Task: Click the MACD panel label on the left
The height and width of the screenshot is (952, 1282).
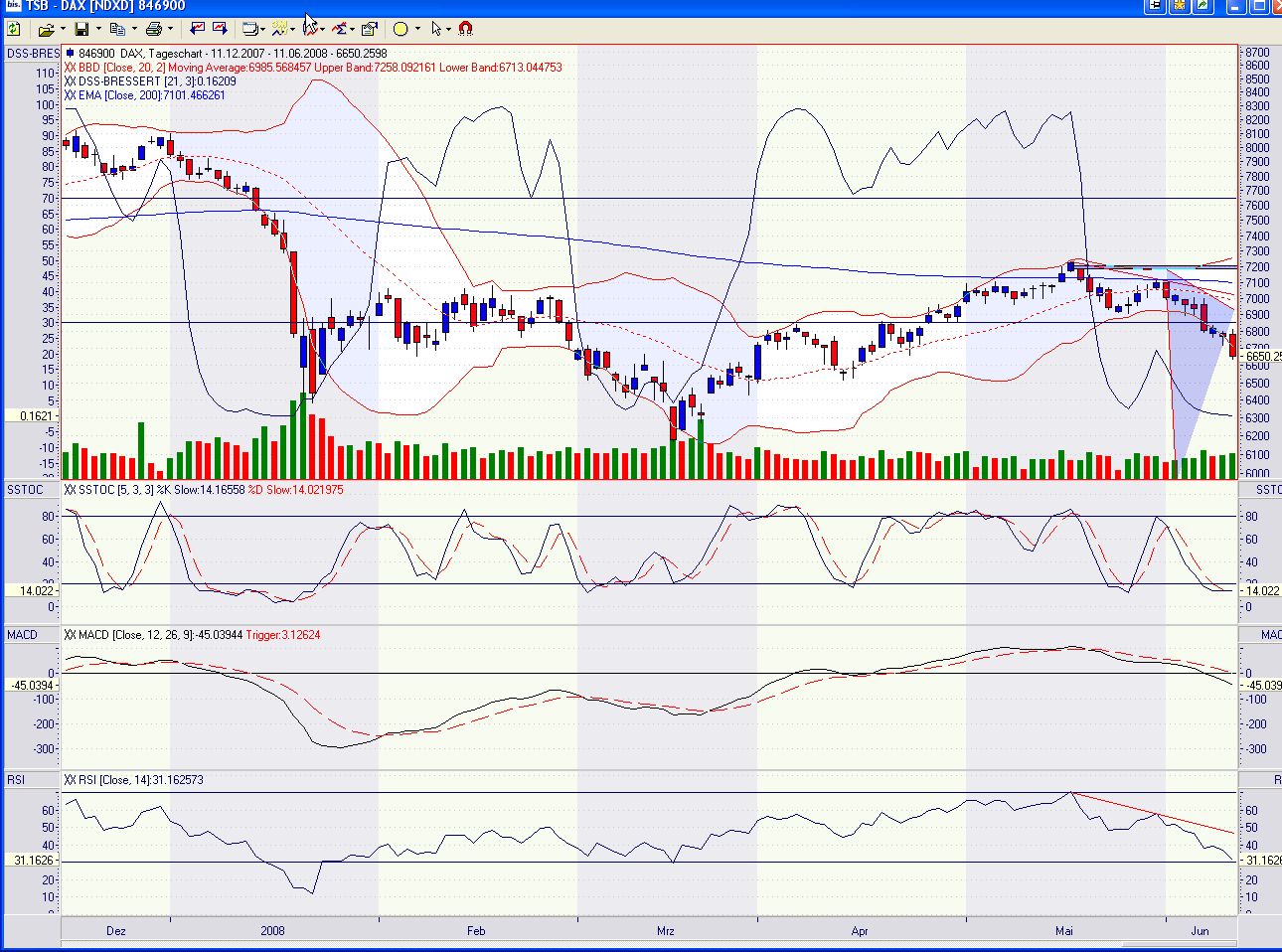Action: tap(22, 634)
